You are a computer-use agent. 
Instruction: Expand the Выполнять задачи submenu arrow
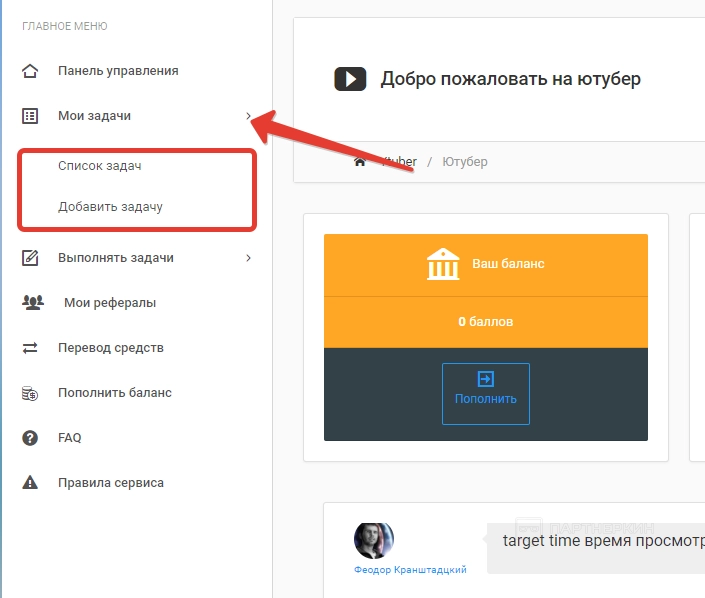[248, 258]
